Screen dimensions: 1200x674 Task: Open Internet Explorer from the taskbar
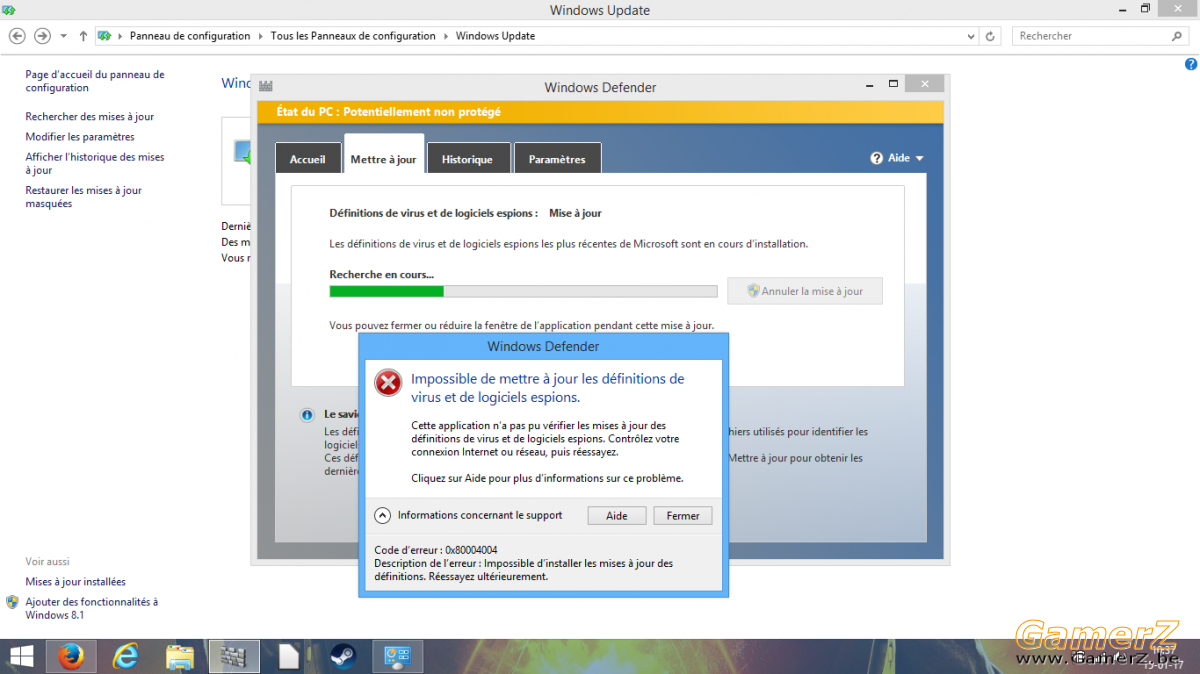(x=126, y=657)
